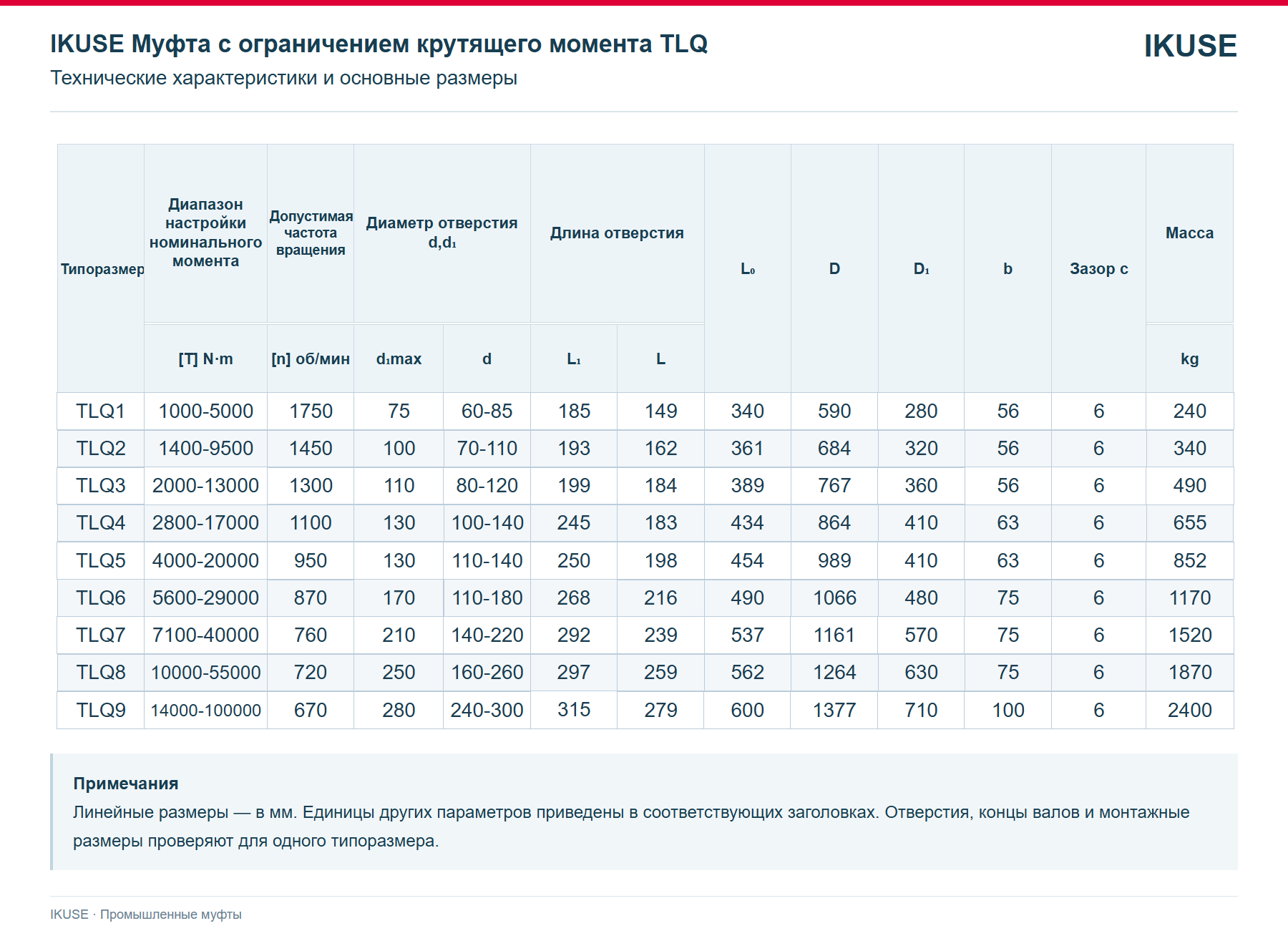Click the Примечания heading
Image resolution: width=1288 pixels, height=946 pixels.
coord(126,784)
